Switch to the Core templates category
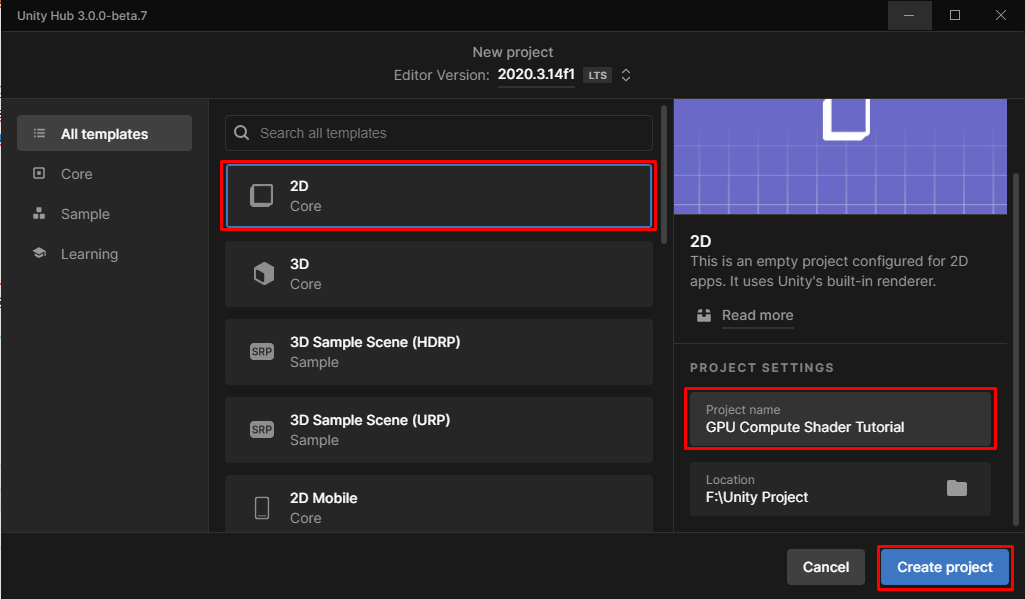1025x599 pixels. pyautogui.click(x=76, y=174)
